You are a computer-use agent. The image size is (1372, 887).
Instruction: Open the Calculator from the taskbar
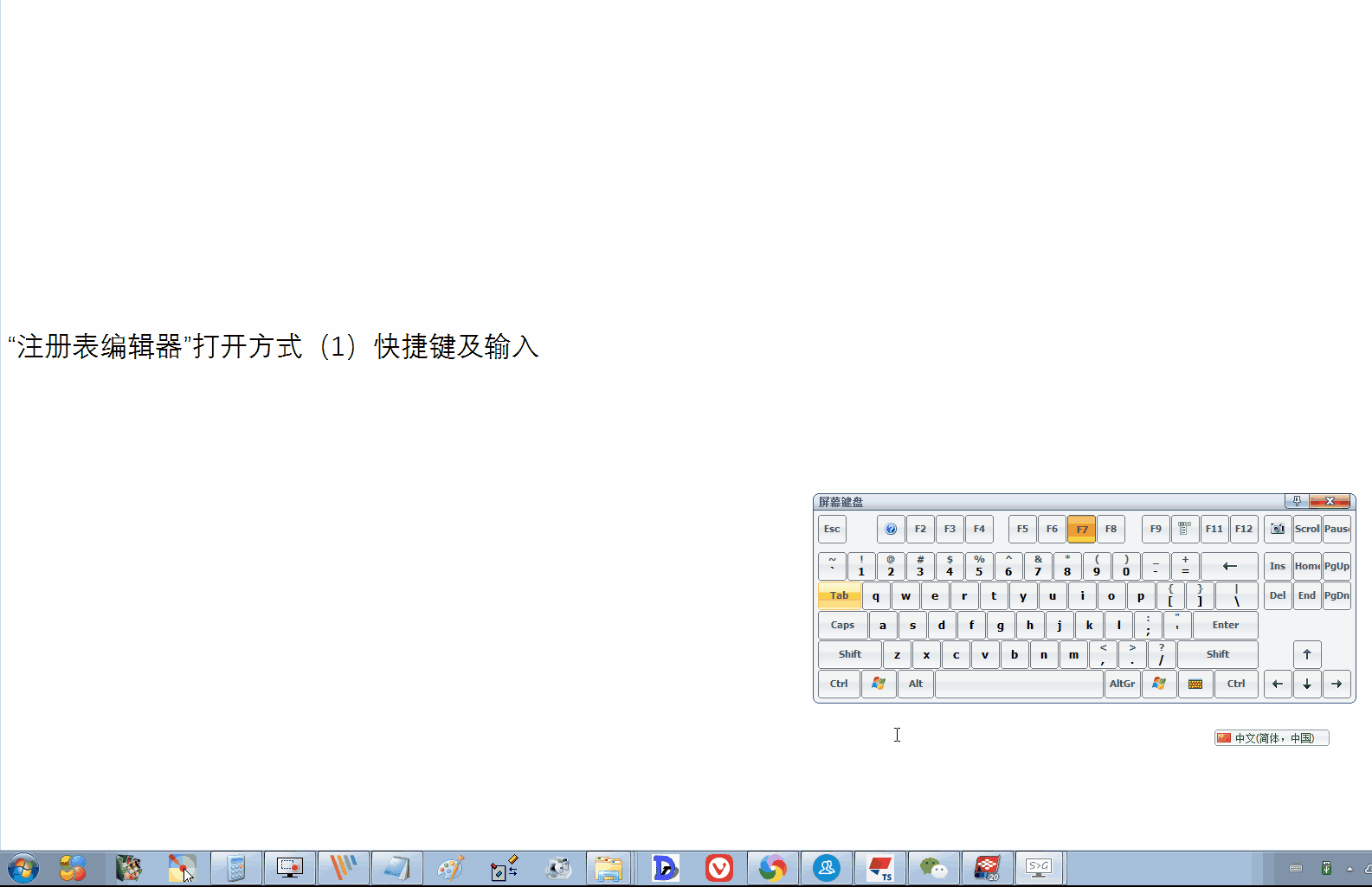[235, 868]
